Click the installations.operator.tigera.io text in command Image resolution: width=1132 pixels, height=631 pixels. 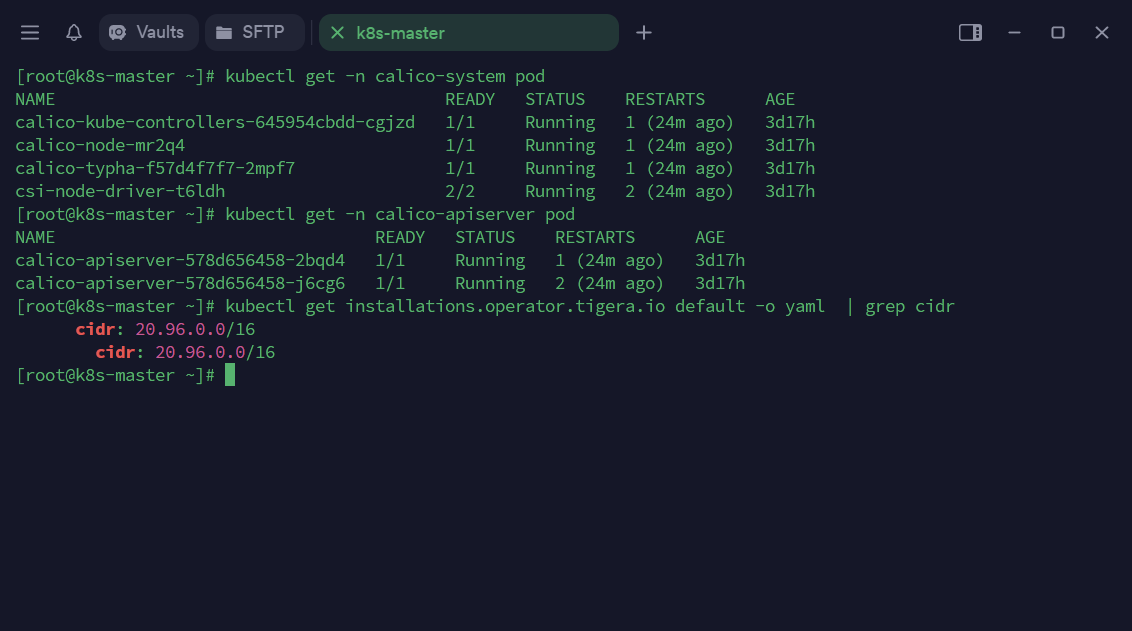click(x=505, y=306)
